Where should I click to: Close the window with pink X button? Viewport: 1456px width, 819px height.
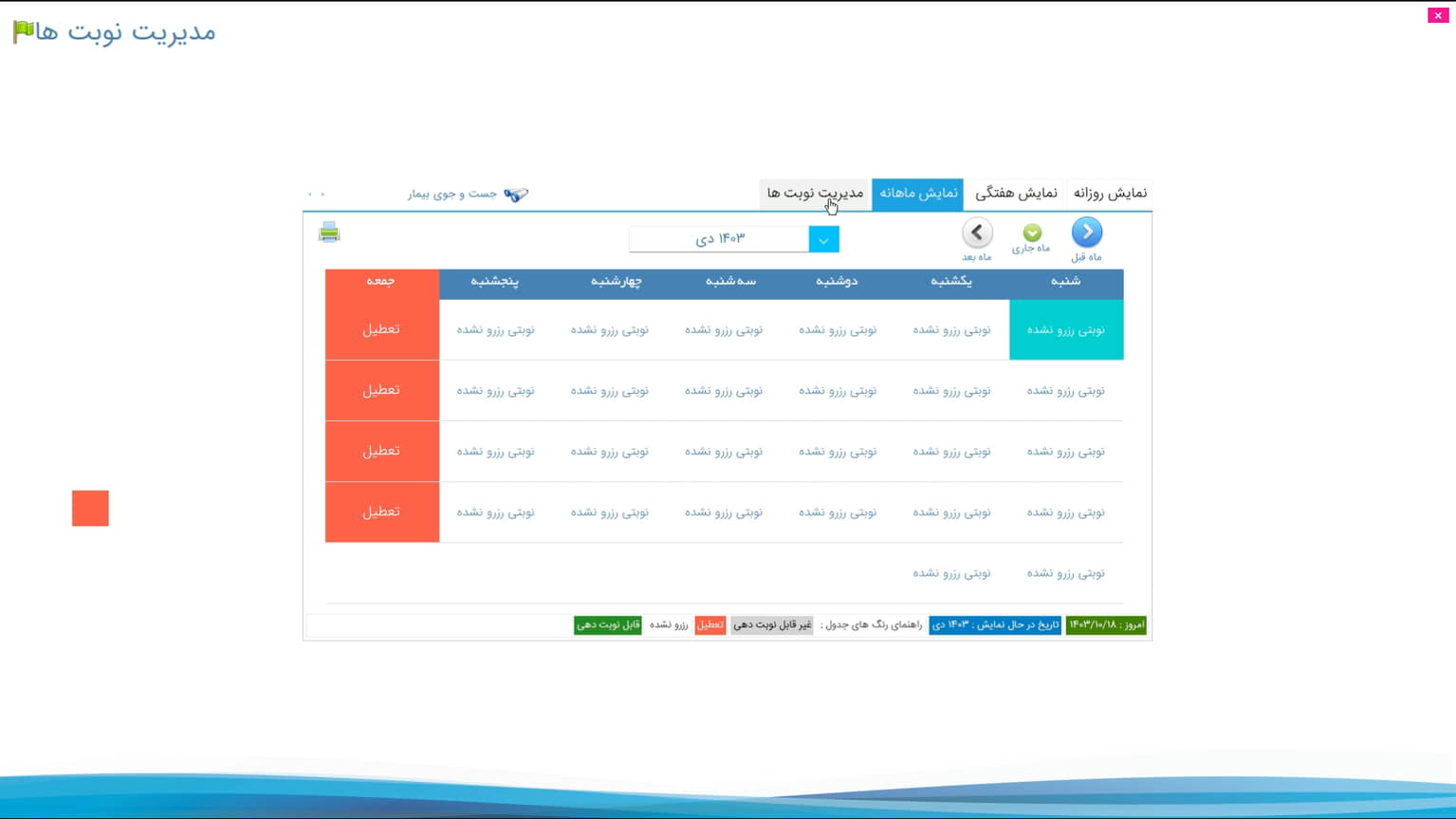pos(1437,15)
